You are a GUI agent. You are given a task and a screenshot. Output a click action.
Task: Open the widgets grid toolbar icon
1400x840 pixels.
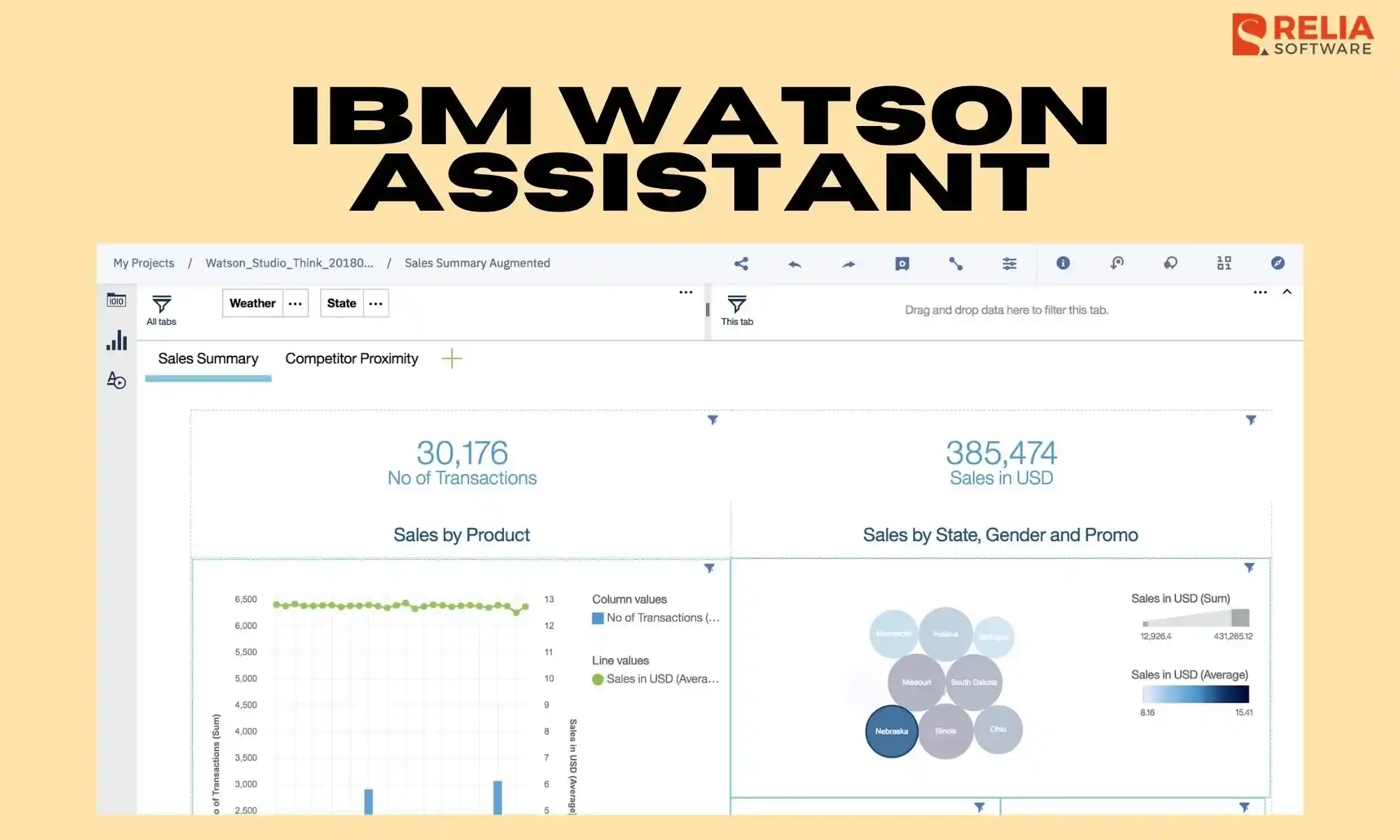pos(1224,262)
